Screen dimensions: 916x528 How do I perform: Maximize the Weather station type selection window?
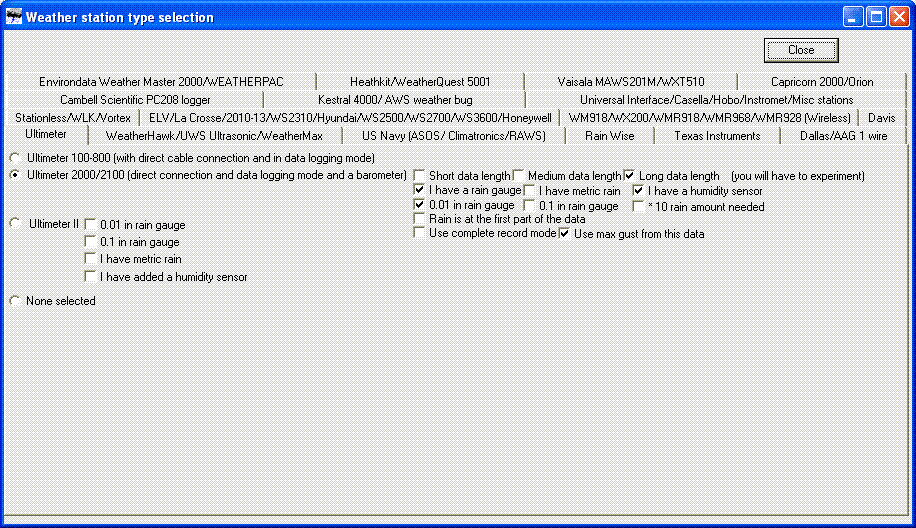(876, 17)
